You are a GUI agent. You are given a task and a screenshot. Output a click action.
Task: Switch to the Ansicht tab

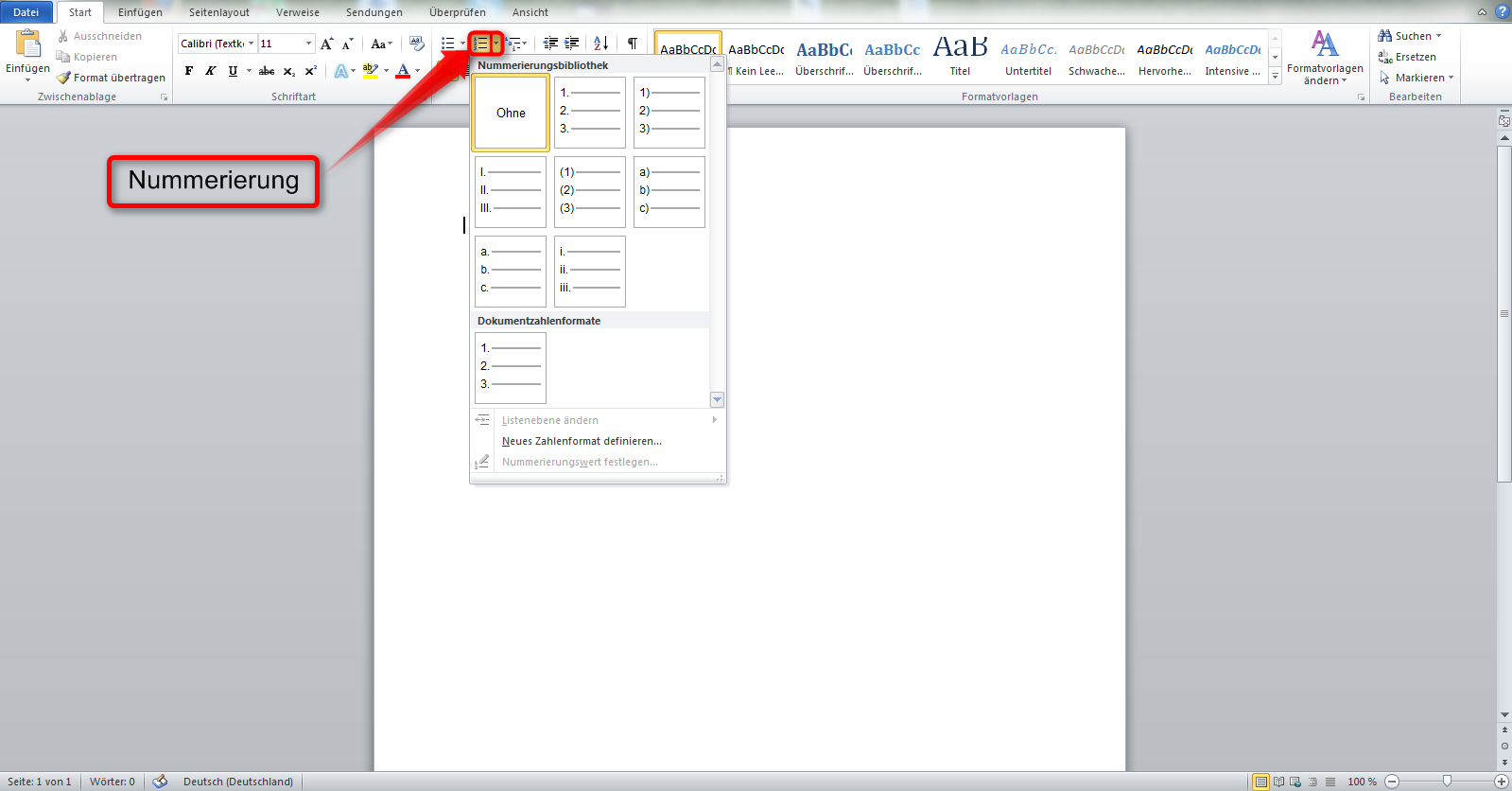coord(530,12)
